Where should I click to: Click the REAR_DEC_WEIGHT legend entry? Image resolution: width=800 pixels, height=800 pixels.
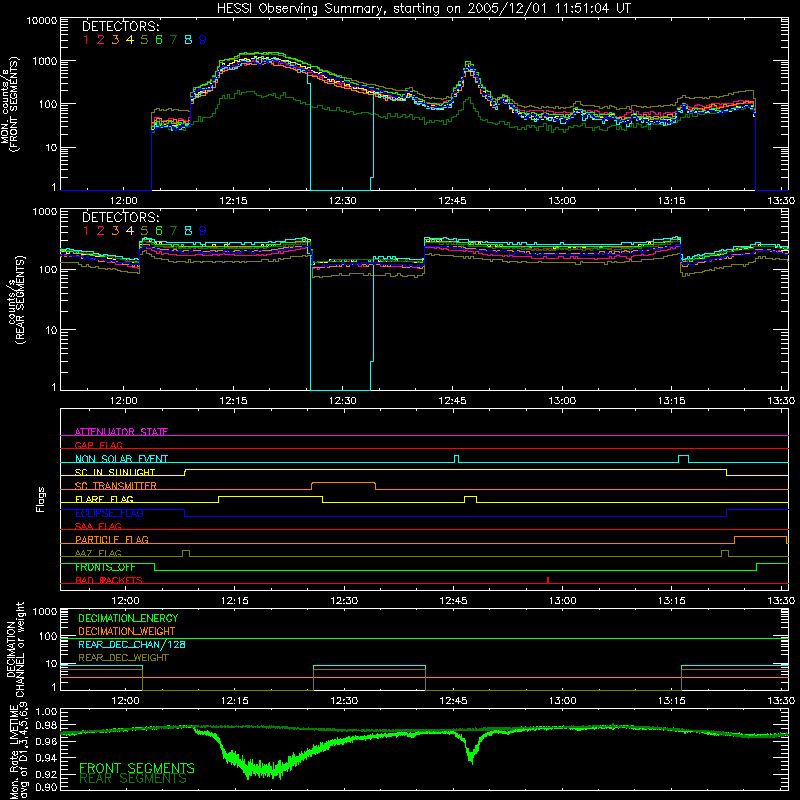coord(123,658)
